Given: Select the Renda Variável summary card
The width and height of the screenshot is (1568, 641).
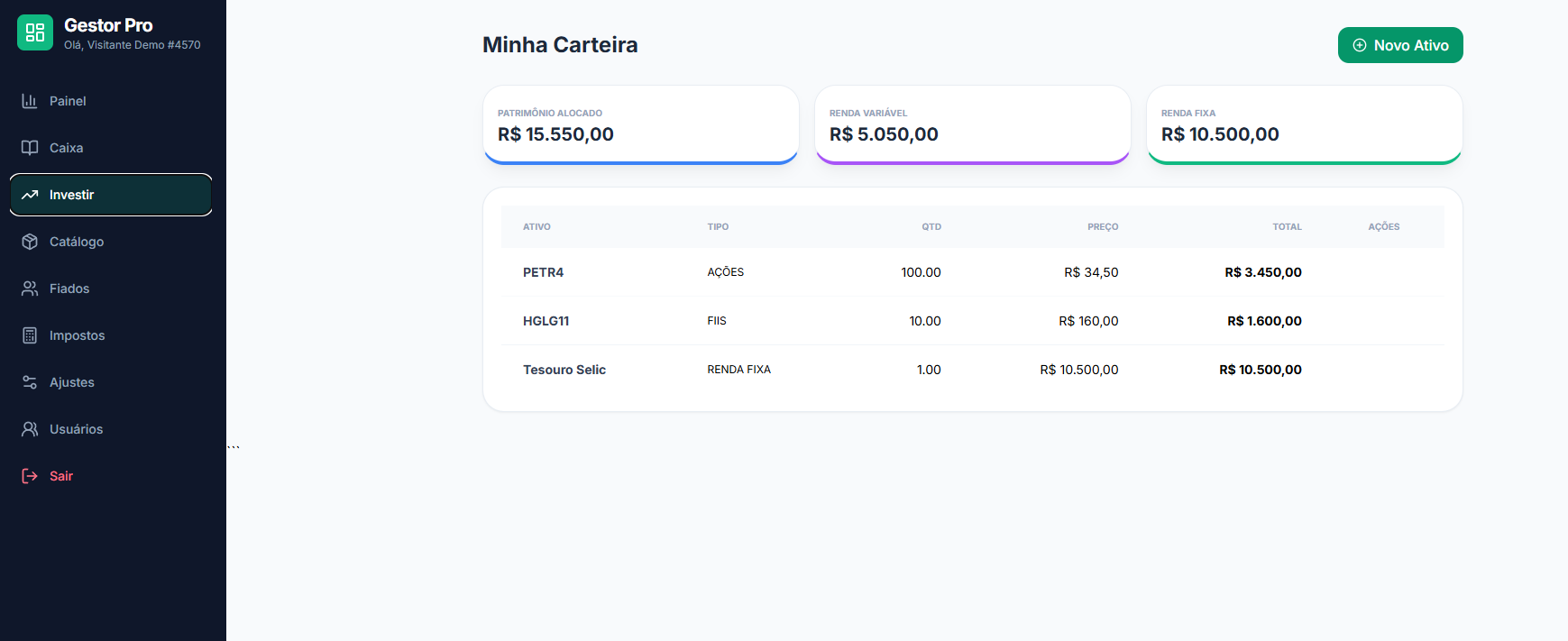Looking at the screenshot, I should point(972,124).
